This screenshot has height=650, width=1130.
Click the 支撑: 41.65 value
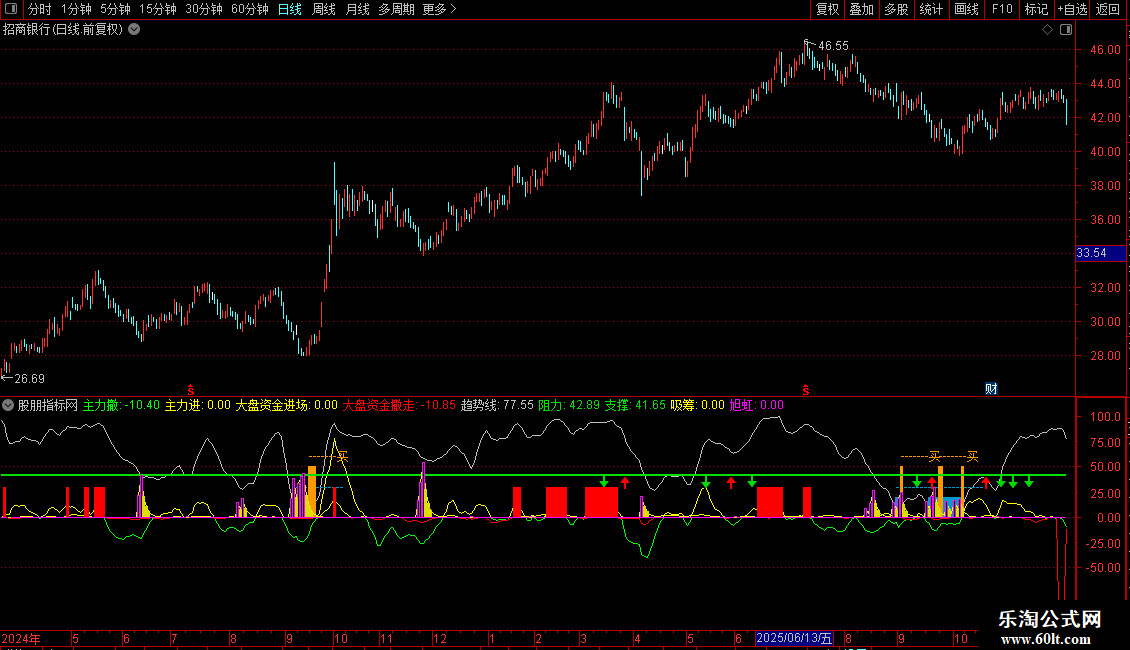635,405
